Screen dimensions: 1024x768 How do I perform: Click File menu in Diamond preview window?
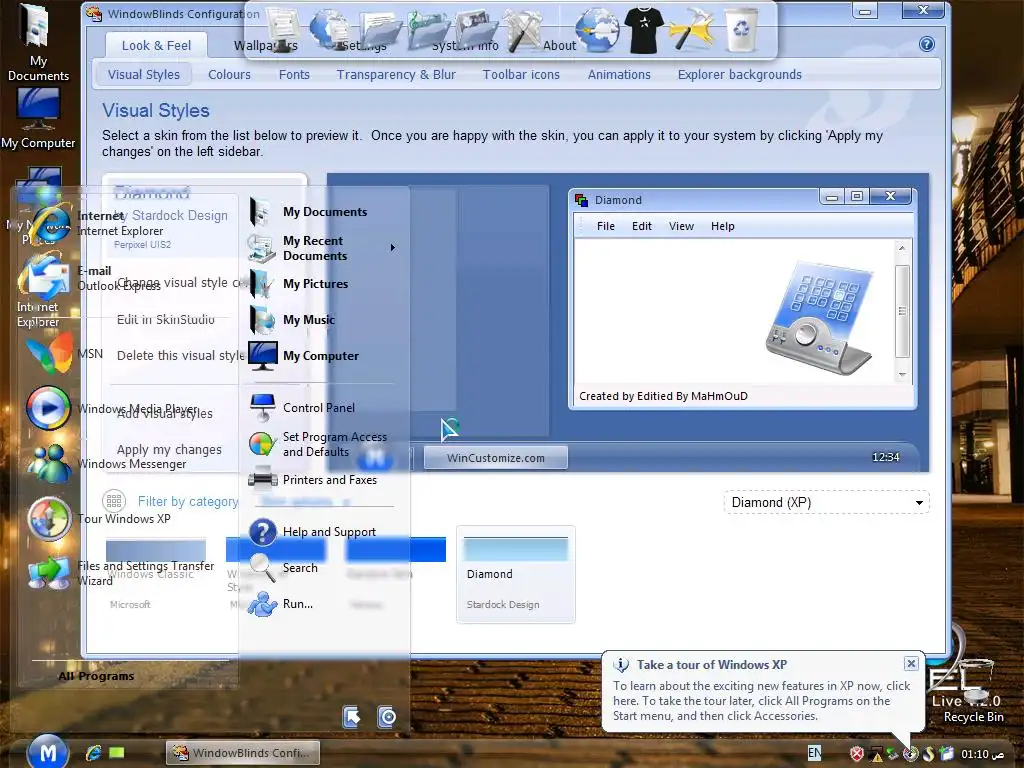point(605,226)
